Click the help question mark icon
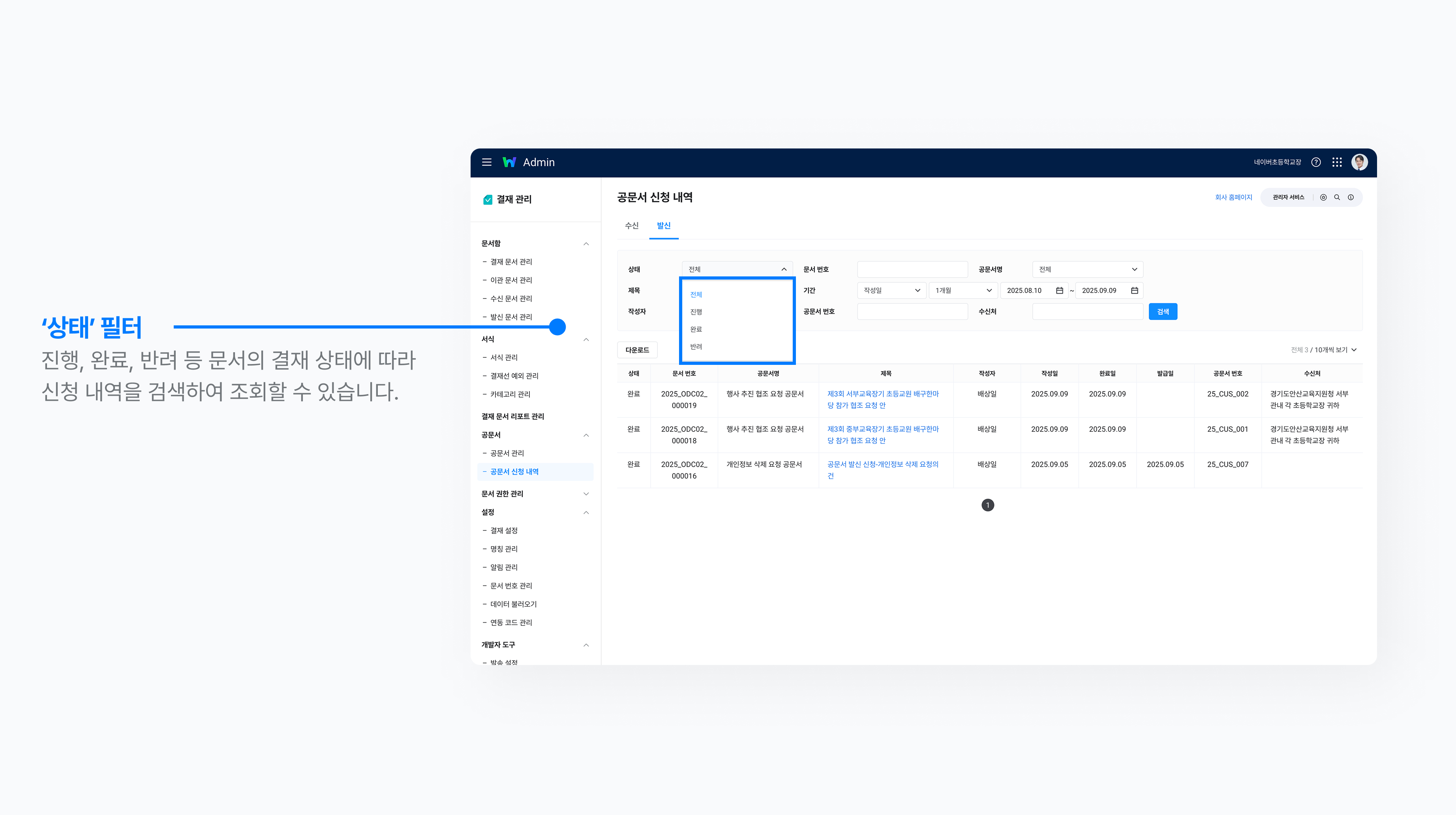The image size is (1456, 815). (x=1316, y=162)
